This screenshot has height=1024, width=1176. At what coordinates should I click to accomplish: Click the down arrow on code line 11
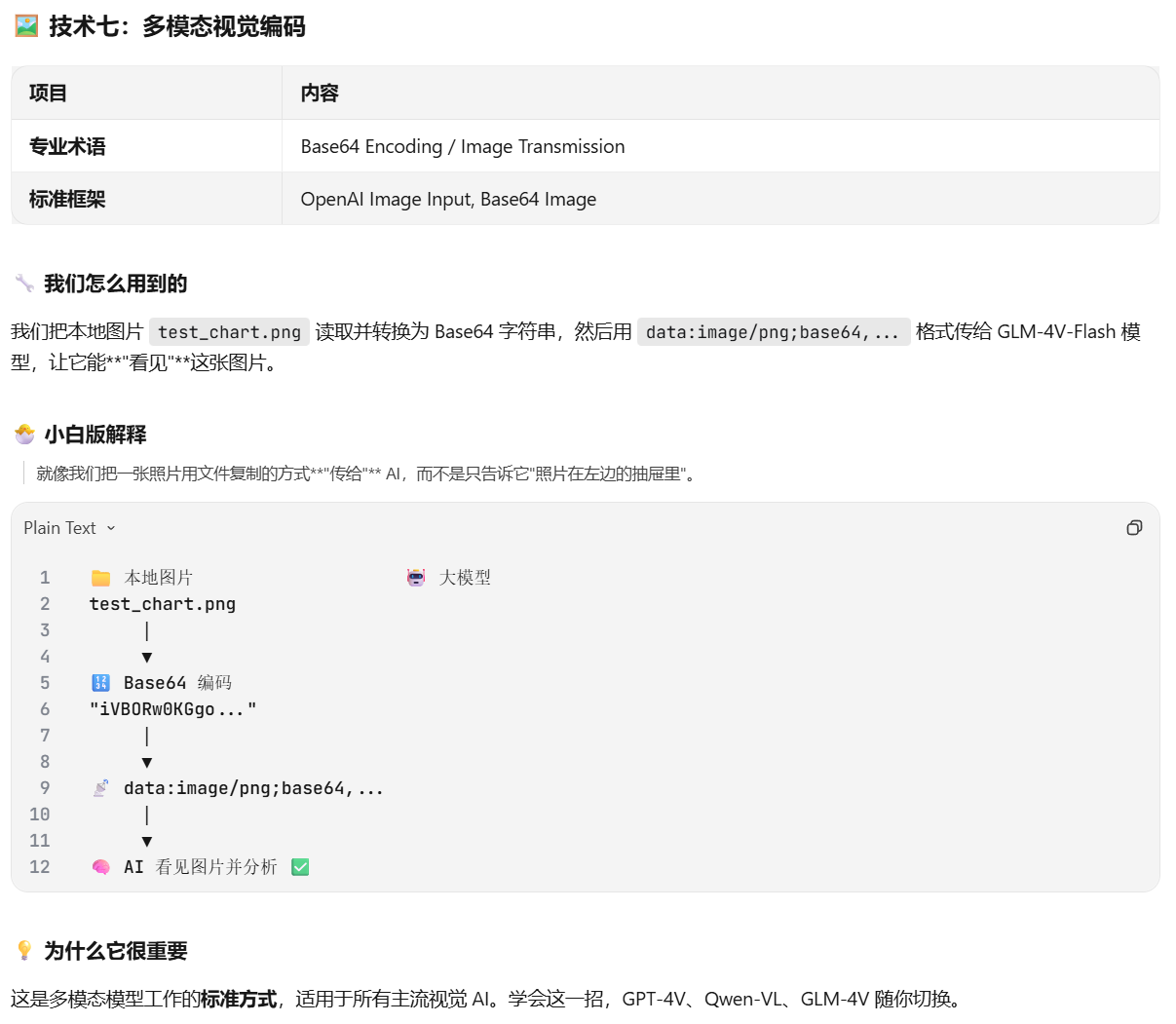point(147,842)
